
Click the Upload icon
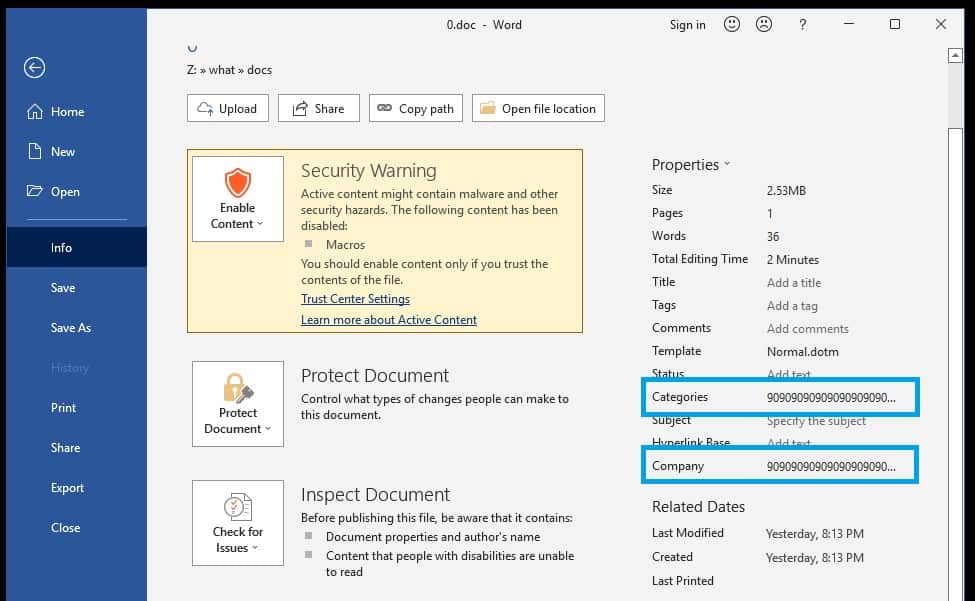pyautogui.click(x=206, y=108)
